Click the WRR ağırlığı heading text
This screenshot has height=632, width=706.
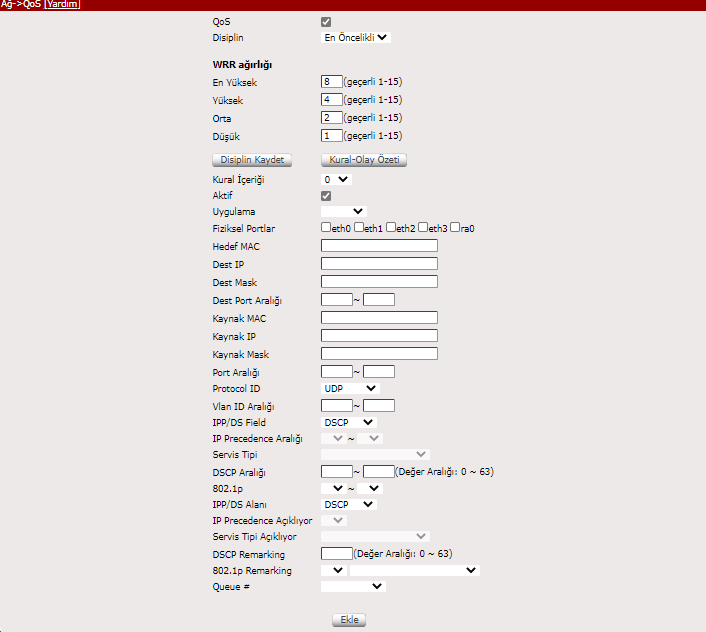coord(242,65)
